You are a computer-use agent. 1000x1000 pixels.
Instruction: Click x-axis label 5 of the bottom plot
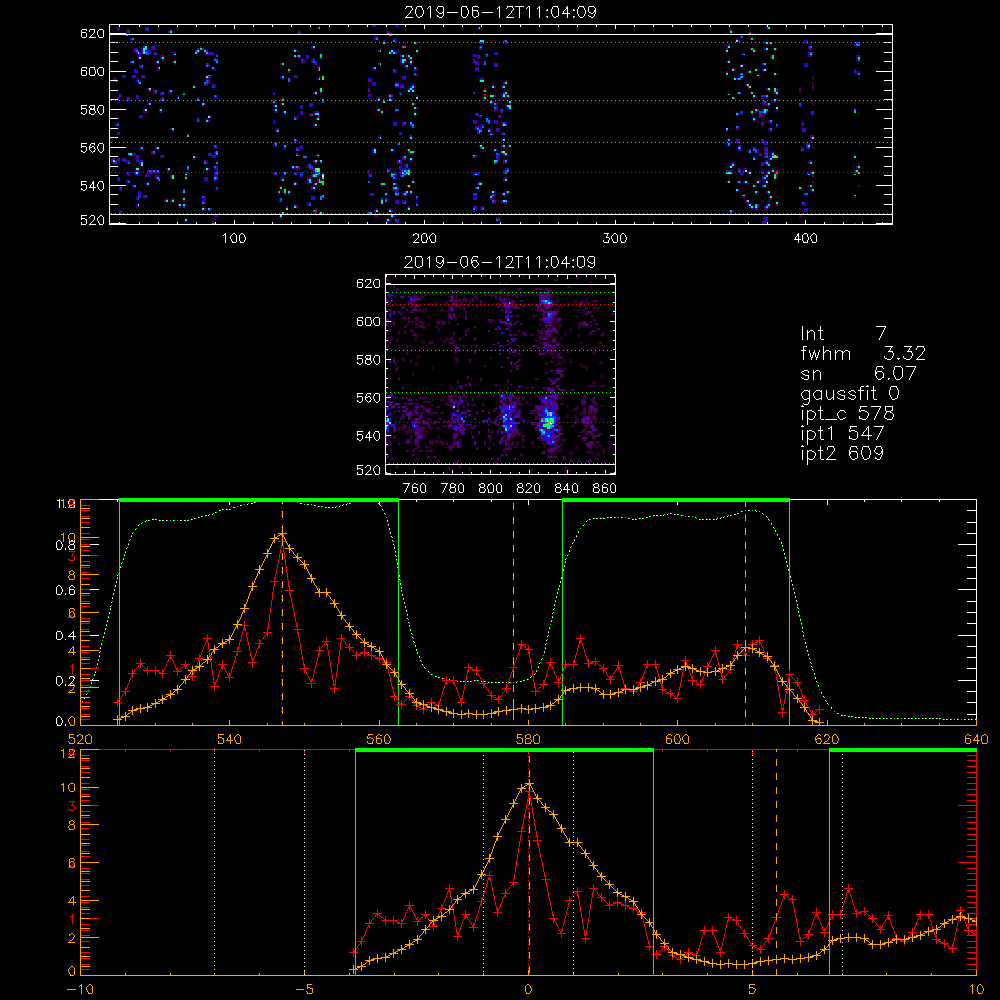pyautogui.click(x=753, y=990)
